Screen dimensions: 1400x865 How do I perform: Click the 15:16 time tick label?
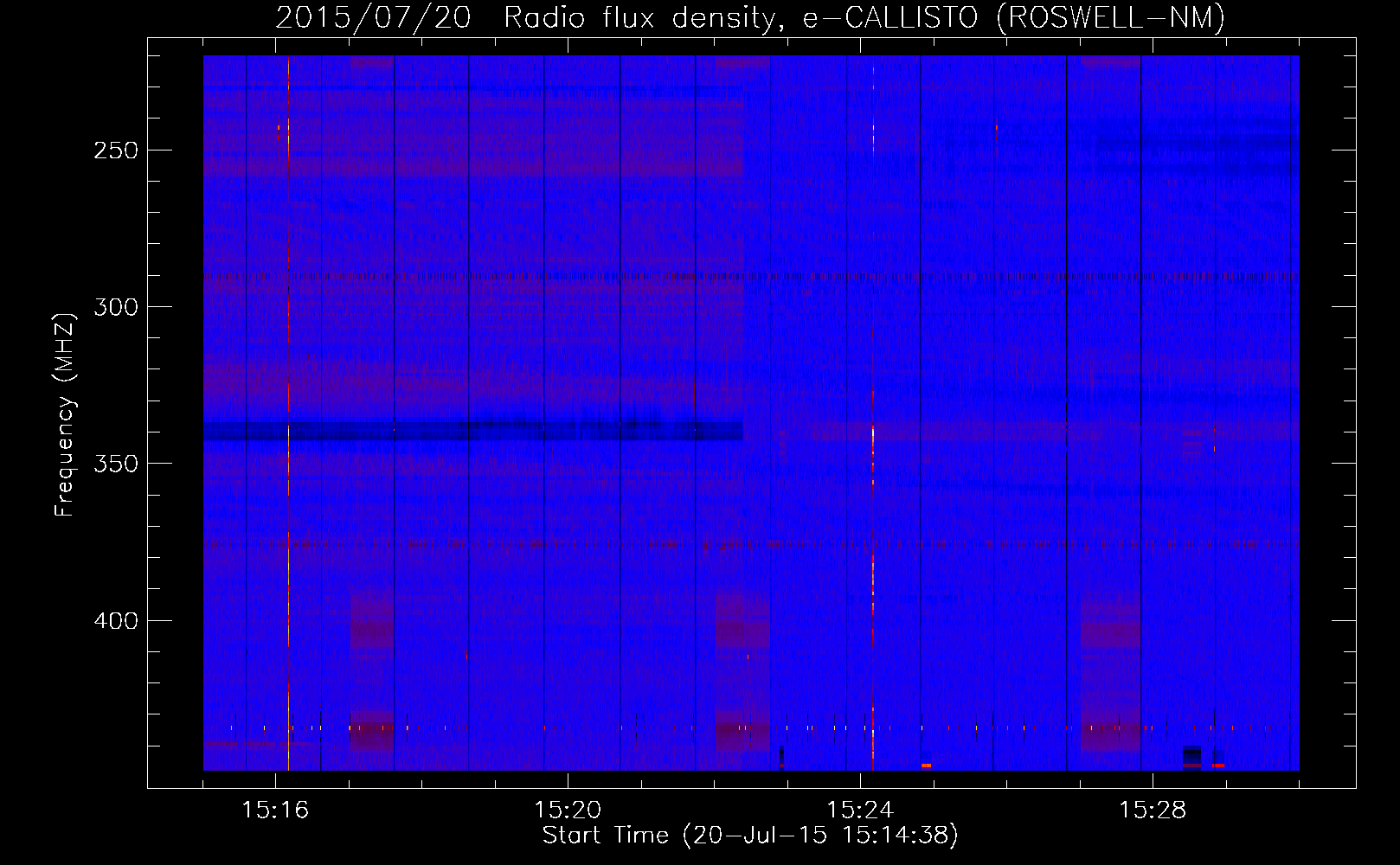(x=275, y=811)
